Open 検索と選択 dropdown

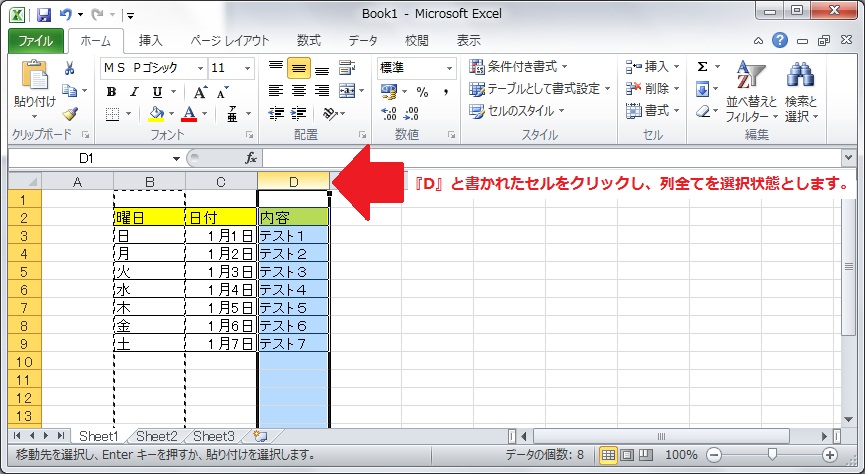click(802, 92)
